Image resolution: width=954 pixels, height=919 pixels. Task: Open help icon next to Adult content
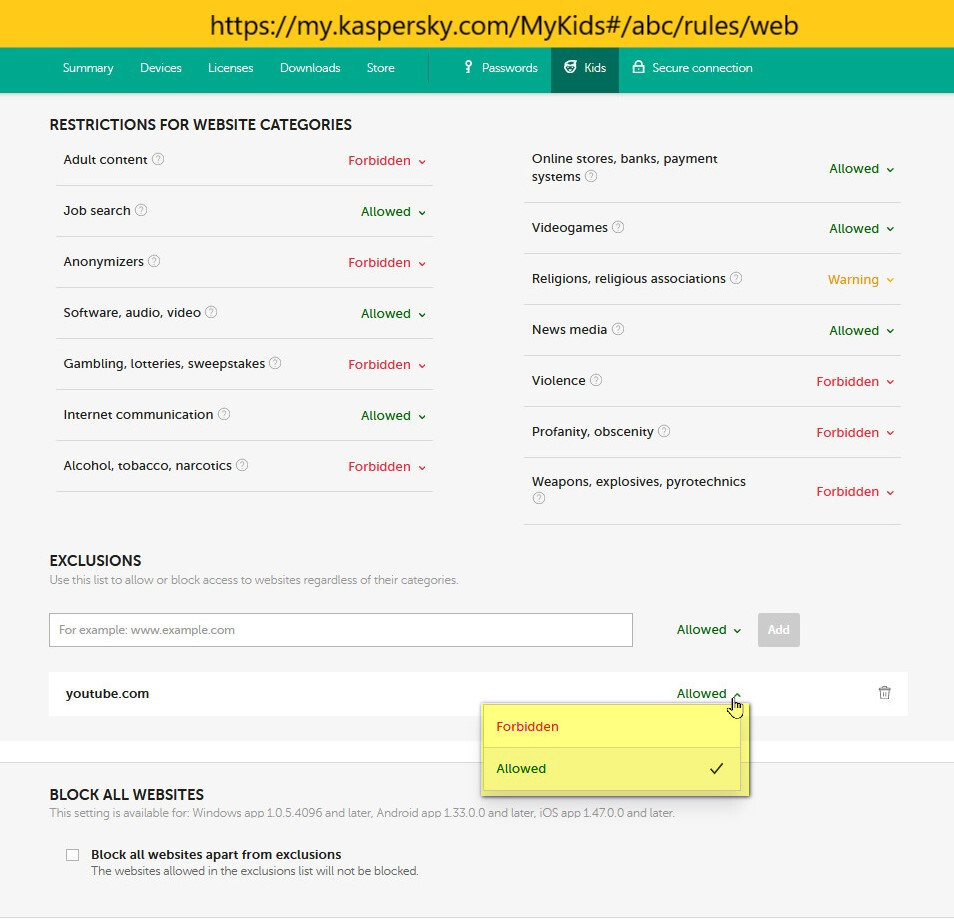[158, 159]
